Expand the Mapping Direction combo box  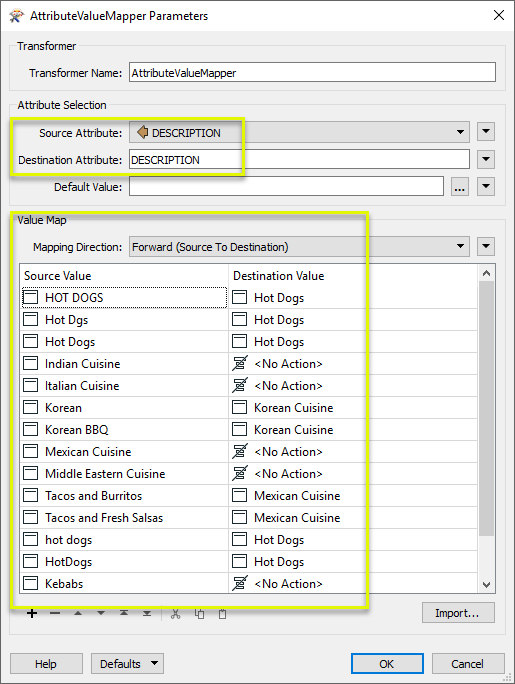point(460,246)
